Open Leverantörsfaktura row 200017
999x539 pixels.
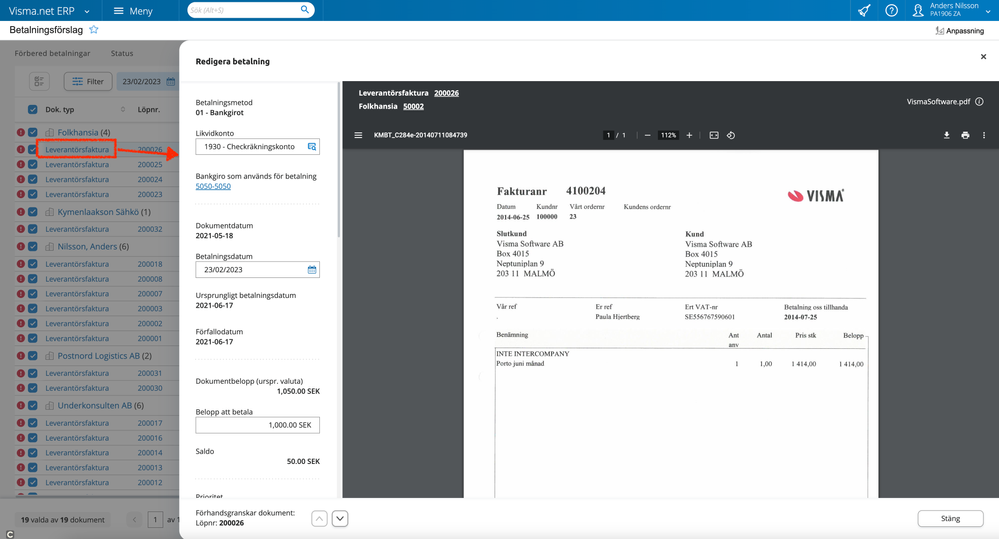tap(77, 423)
